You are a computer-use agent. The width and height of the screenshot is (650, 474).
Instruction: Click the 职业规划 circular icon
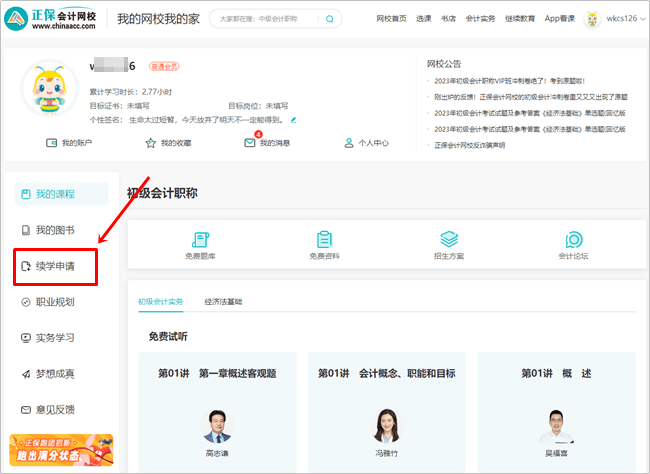pyautogui.click(x=26, y=302)
